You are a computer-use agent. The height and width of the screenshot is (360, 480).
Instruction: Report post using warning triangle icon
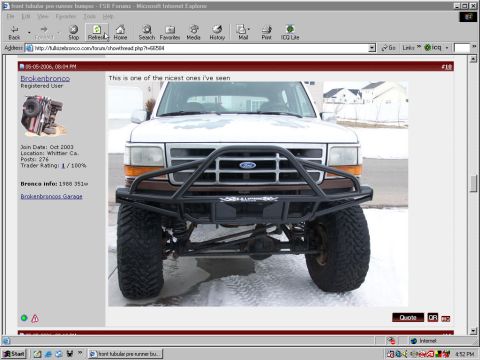point(35,319)
